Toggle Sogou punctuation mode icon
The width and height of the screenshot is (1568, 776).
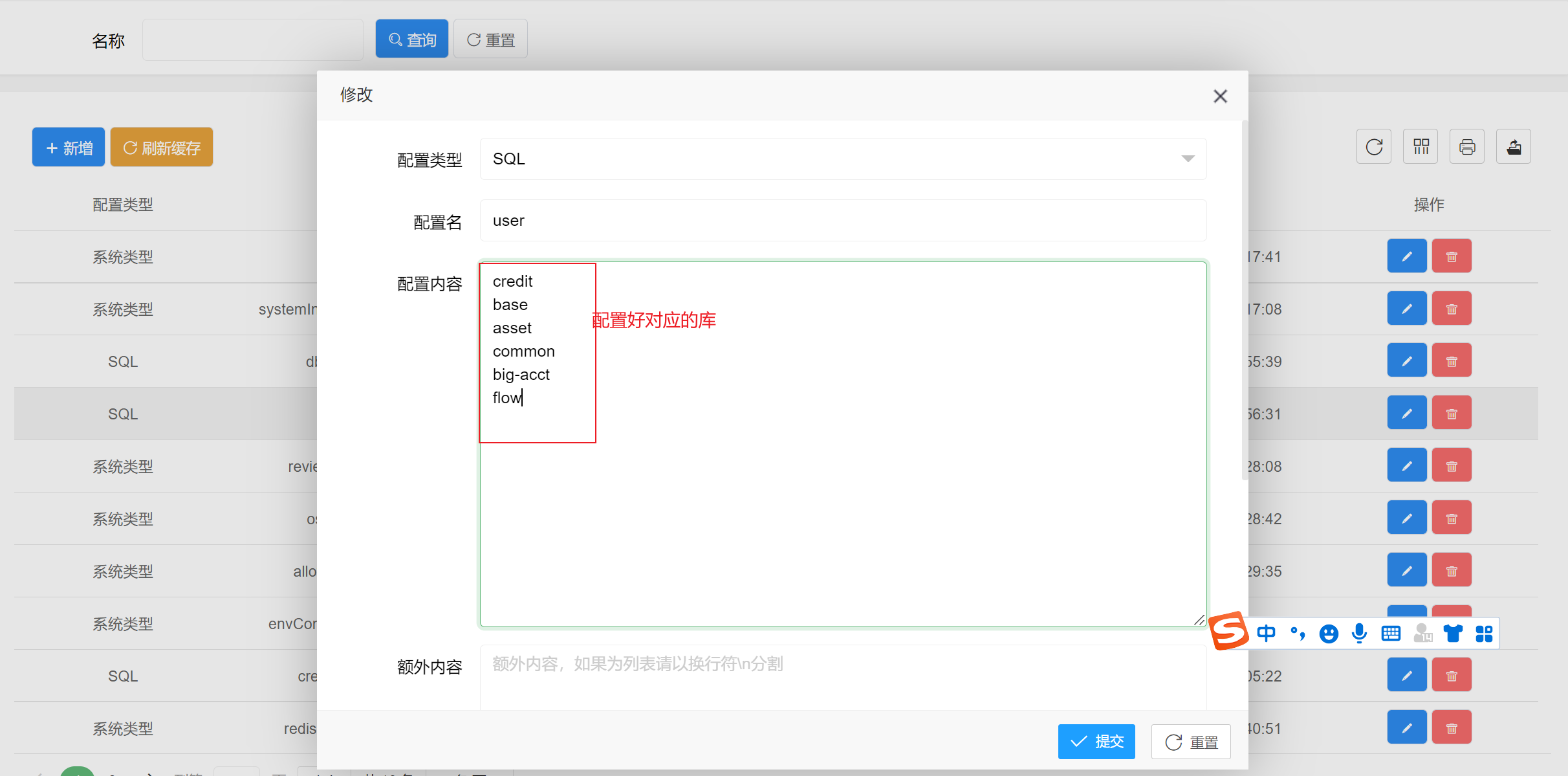click(x=1297, y=633)
